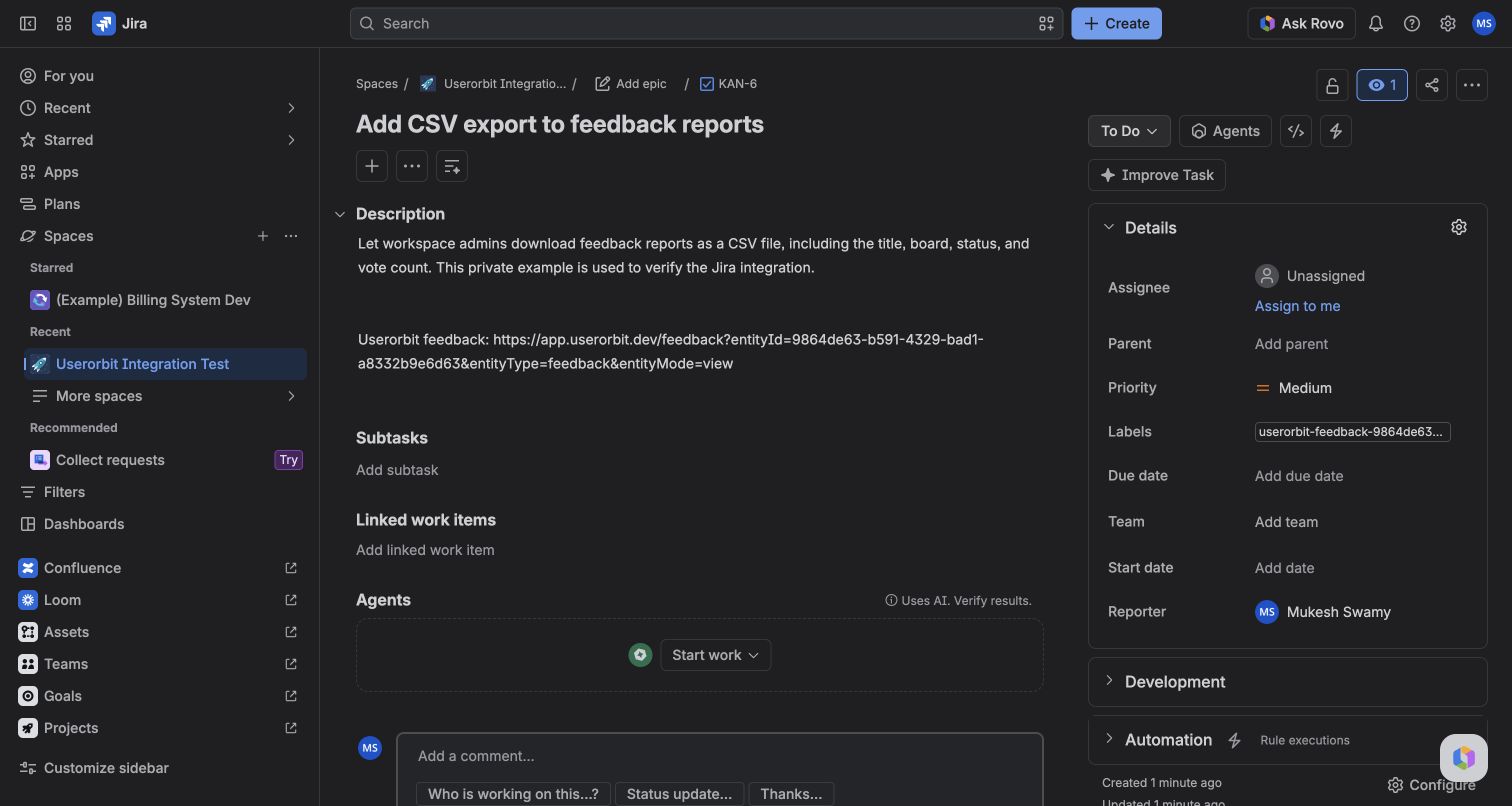Screen dimensions: 1512x806
Task: Expand Starred in the sidebar
Action: click(x=291, y=140)
